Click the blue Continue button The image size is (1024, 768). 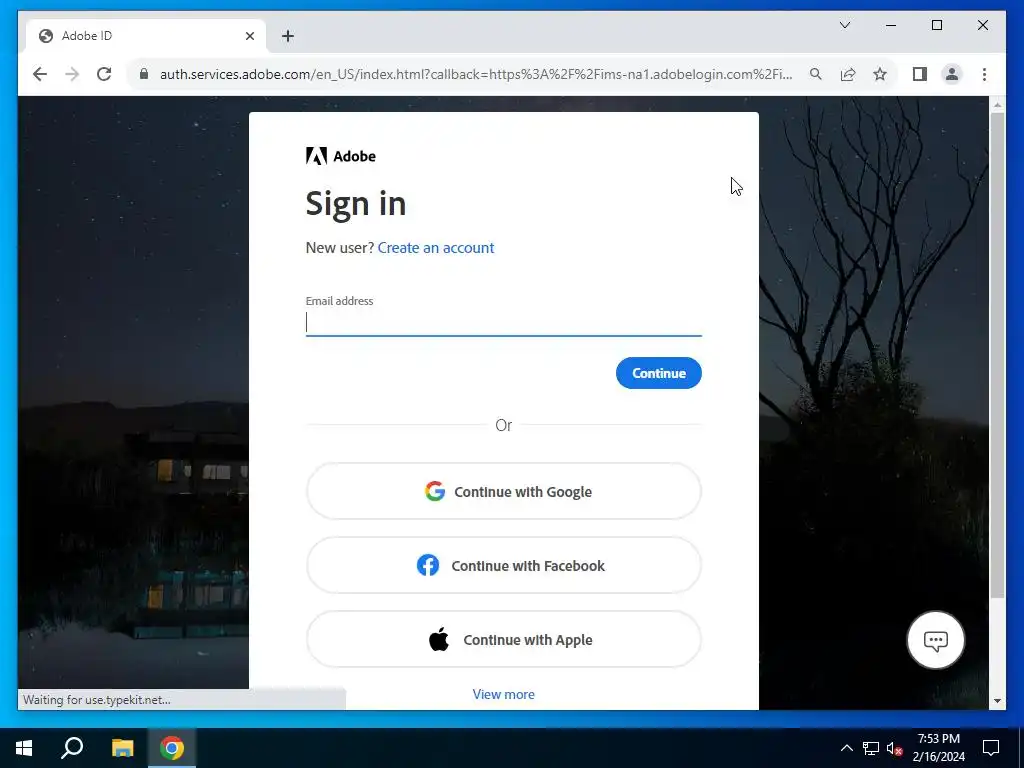point(658,373)
